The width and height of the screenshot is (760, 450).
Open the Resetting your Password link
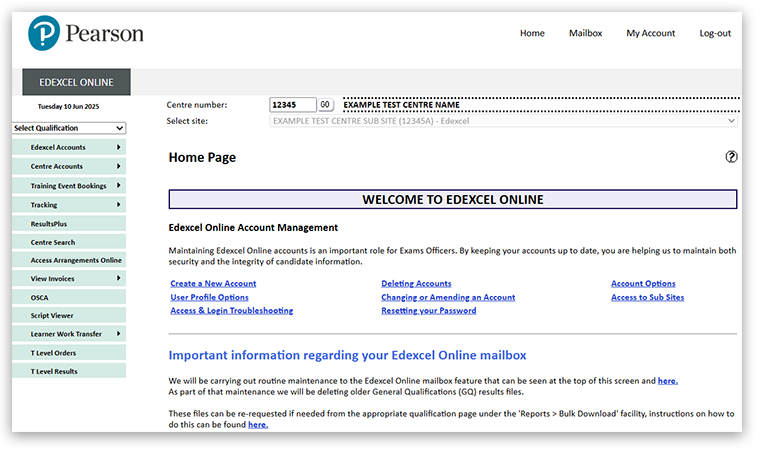pos(428,311)
